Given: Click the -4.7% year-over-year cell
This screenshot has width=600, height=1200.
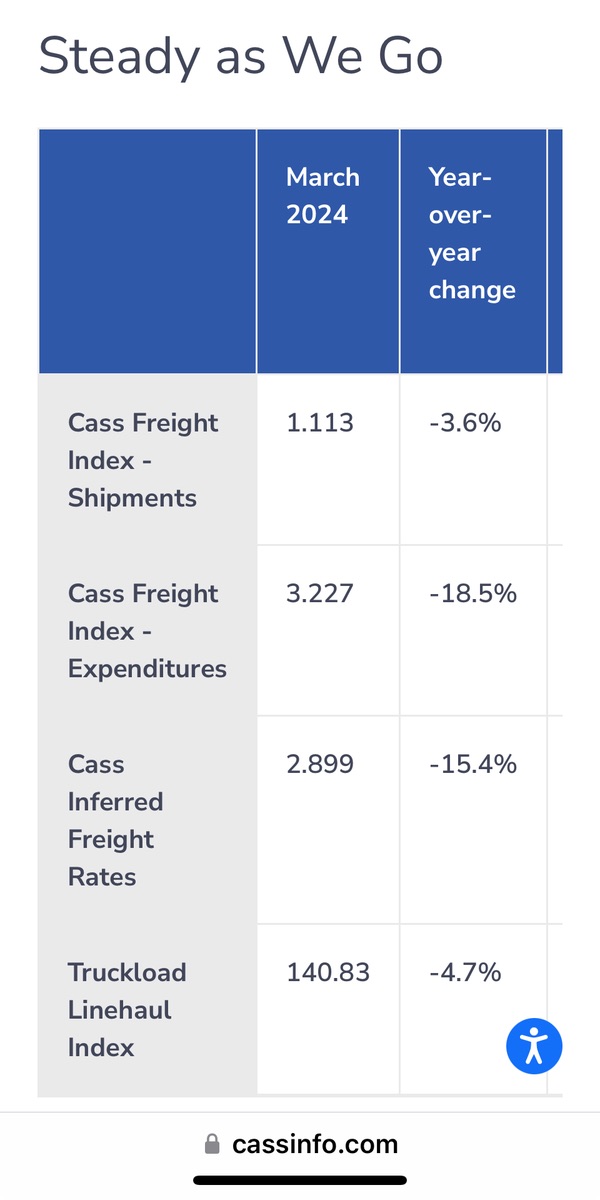Looking at the screenshot, I should click(x=465, y=972).
